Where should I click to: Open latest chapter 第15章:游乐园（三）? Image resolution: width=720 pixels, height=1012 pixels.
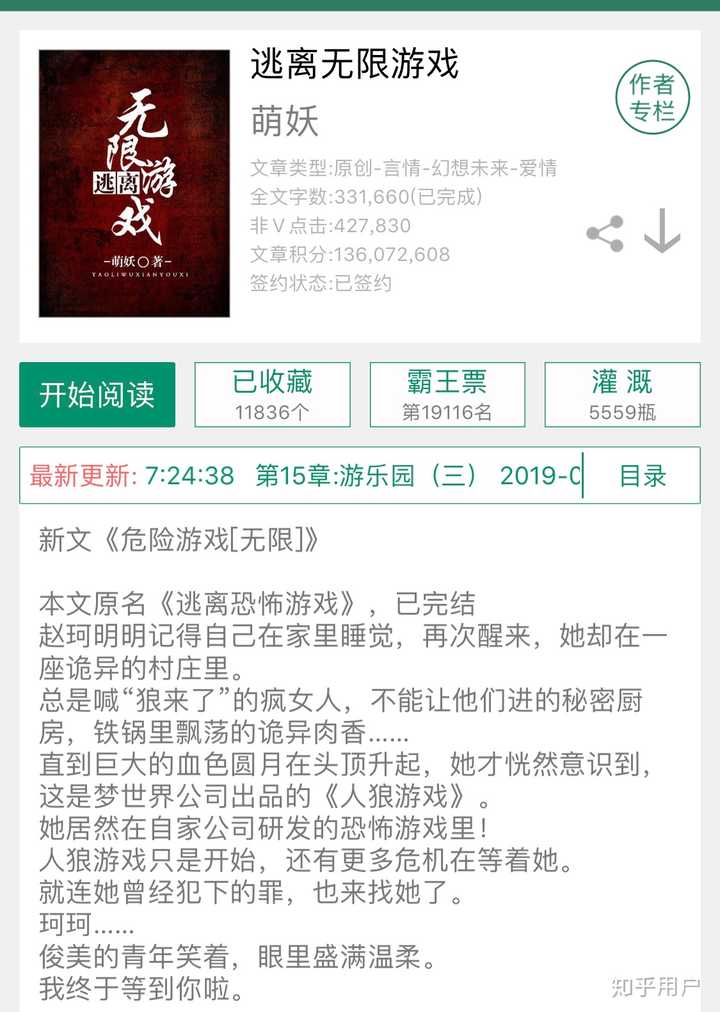click(x=366, y=476)
